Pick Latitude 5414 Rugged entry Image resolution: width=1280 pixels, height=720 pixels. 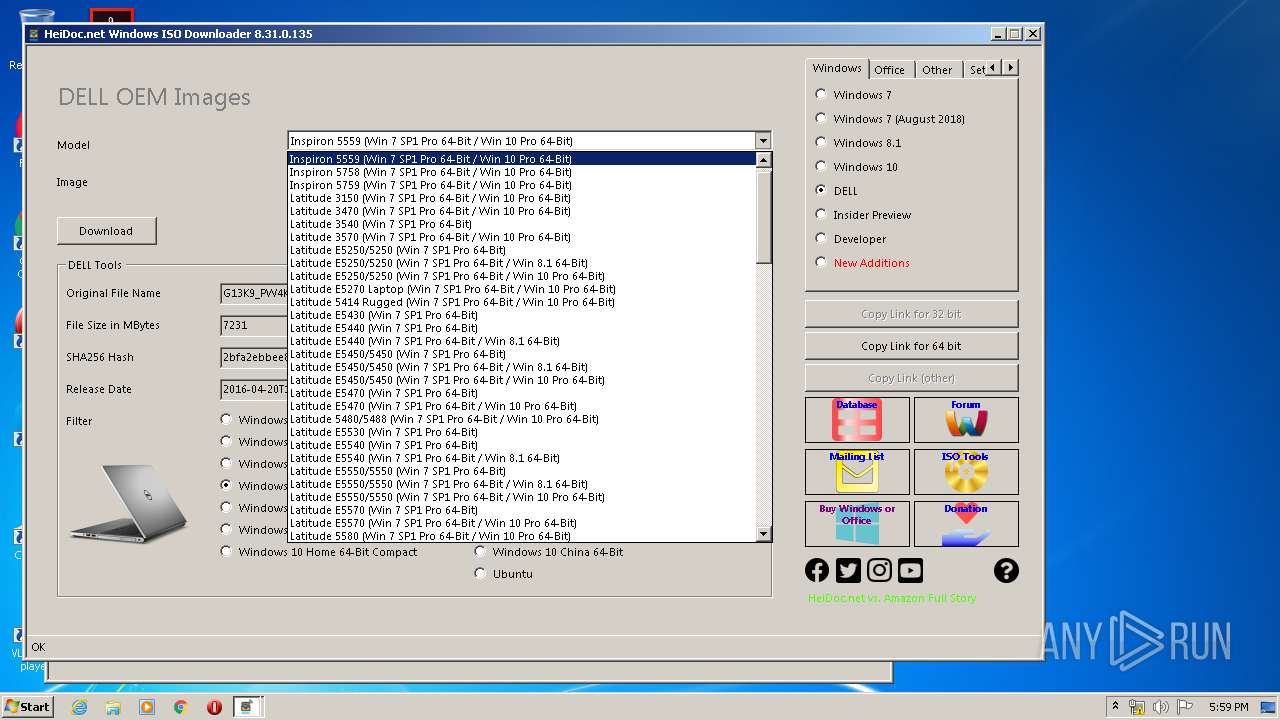coord(521,302)
